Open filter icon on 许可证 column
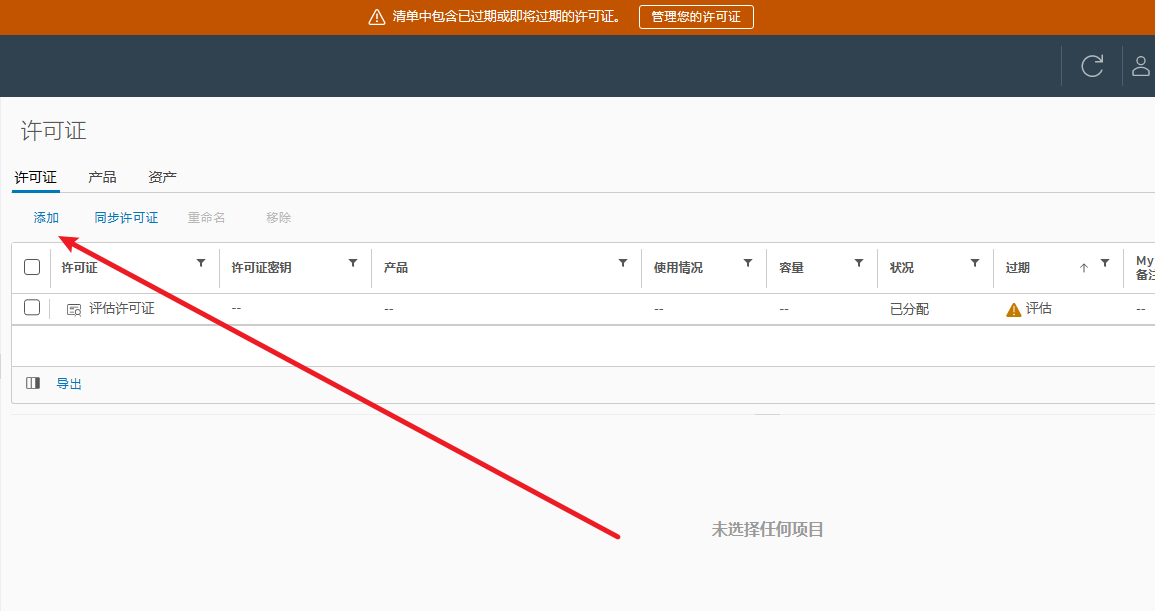This screenshot has height=611, width=1155. (x=201, y=263)
